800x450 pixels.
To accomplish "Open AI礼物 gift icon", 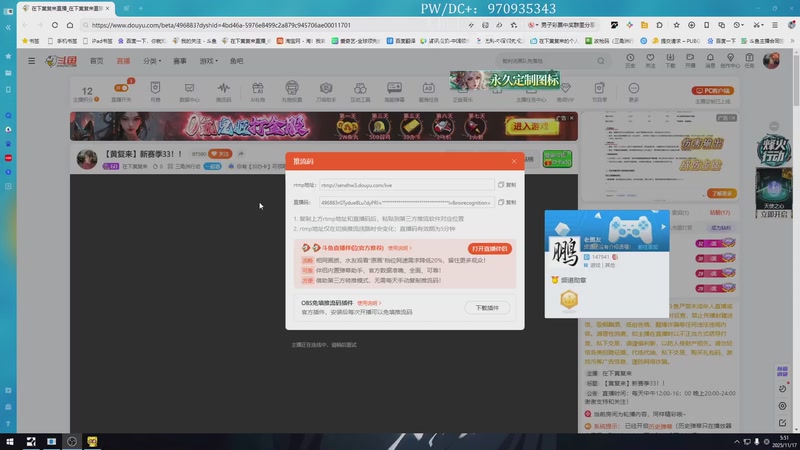I will tap(258, 91).
